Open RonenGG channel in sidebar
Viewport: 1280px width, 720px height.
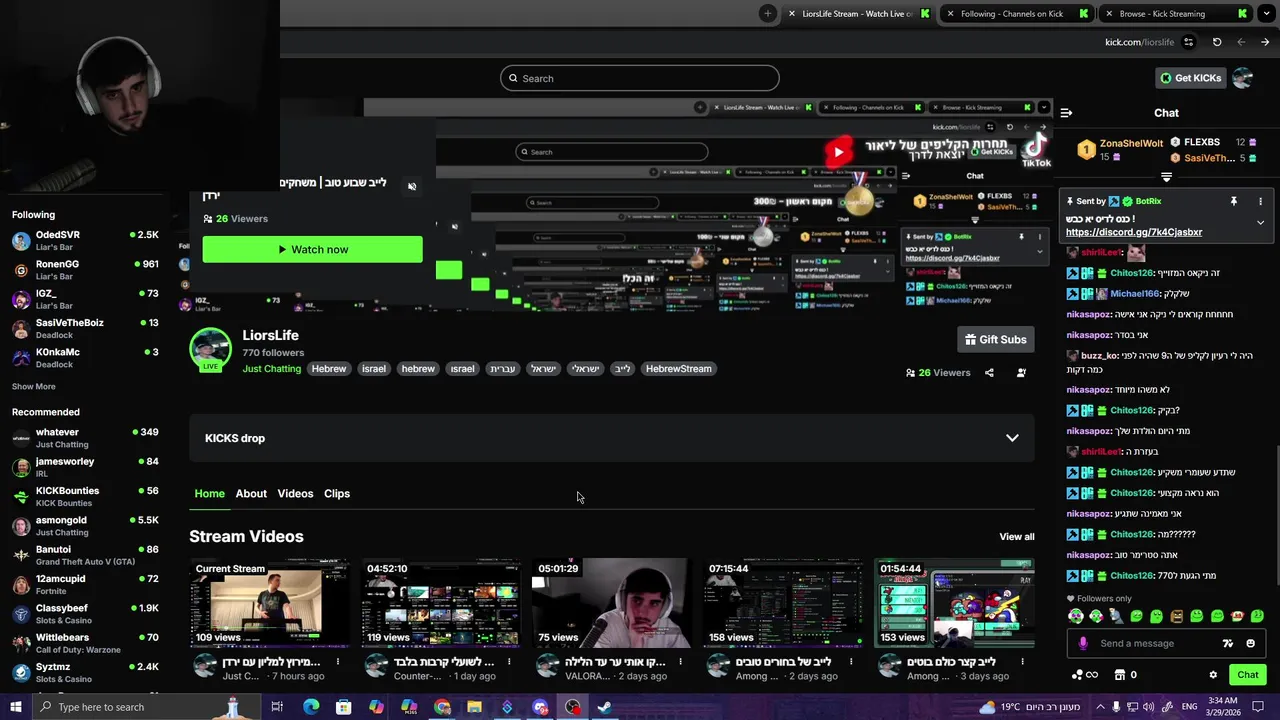pos(85,270)
